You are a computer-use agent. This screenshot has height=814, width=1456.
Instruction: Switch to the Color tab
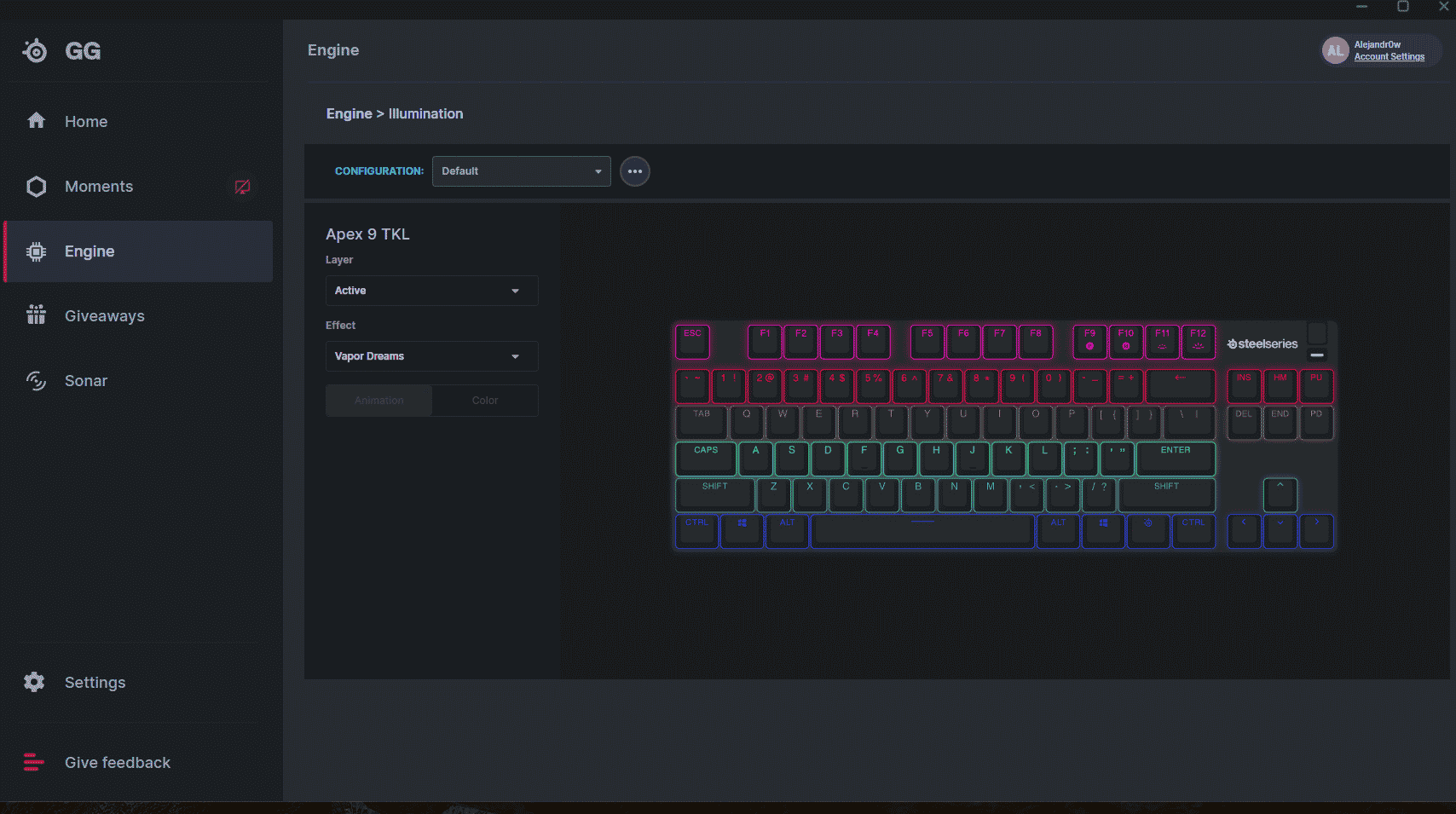pyautogui.click(x=485, y=401)
